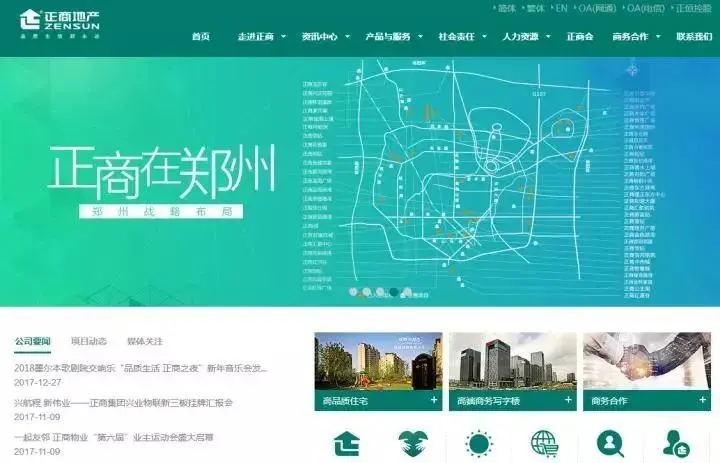Open news about 2018墨尔本歌剧院交响乐 concert
This screenshot has height=463, width=720.
tap(141, 368)
